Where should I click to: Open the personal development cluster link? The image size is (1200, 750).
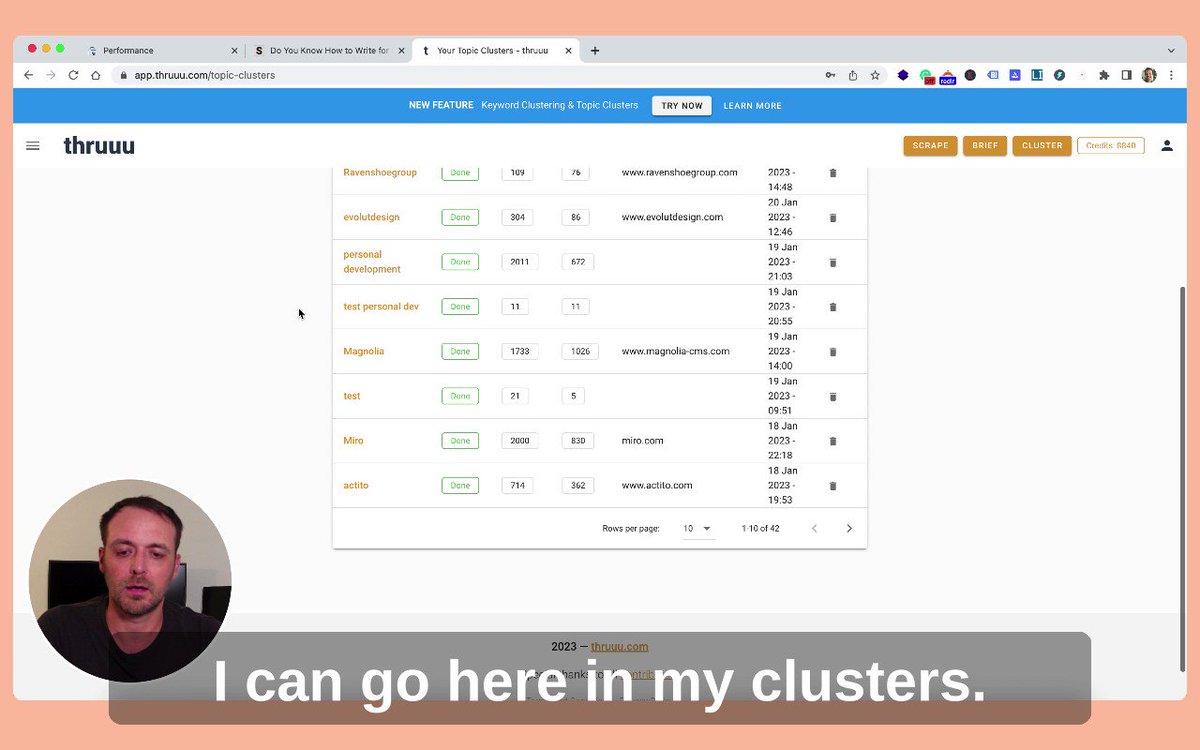372,262
